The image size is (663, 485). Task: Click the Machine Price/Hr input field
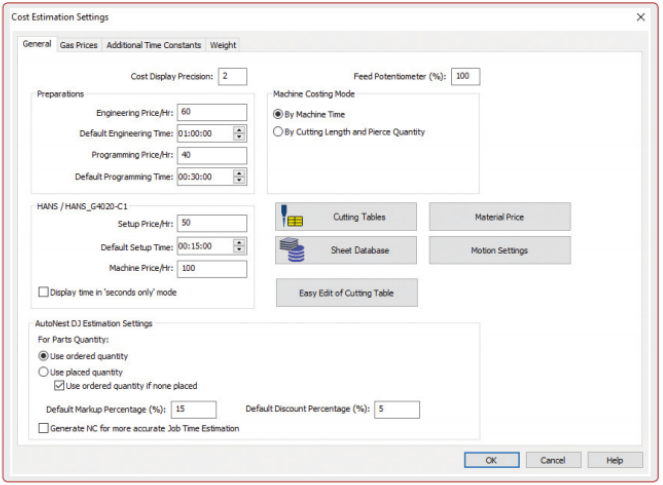(x=212, y=268)
